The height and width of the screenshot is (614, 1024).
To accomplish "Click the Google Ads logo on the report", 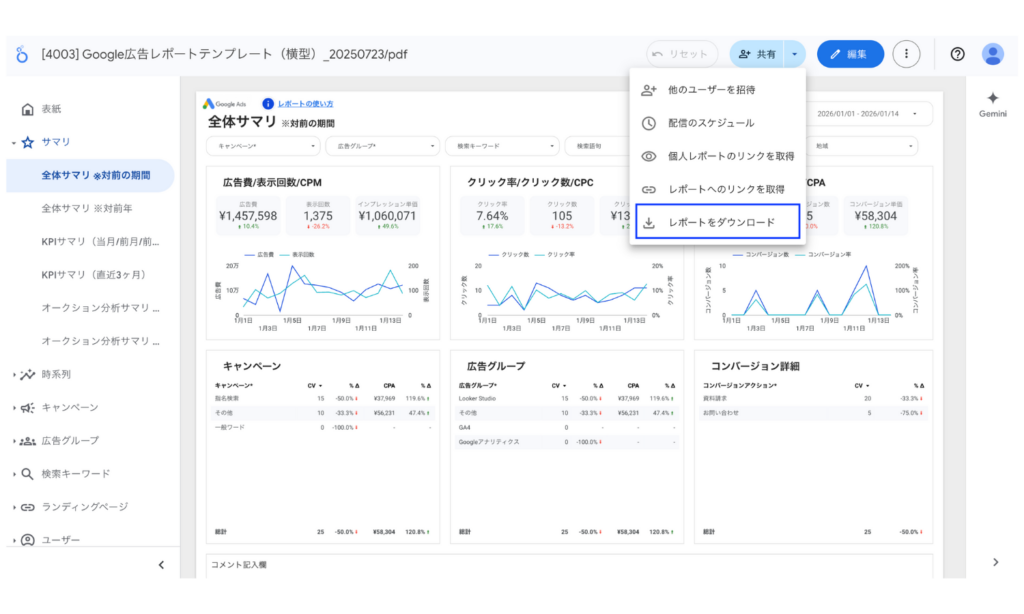I will point(223,101).
